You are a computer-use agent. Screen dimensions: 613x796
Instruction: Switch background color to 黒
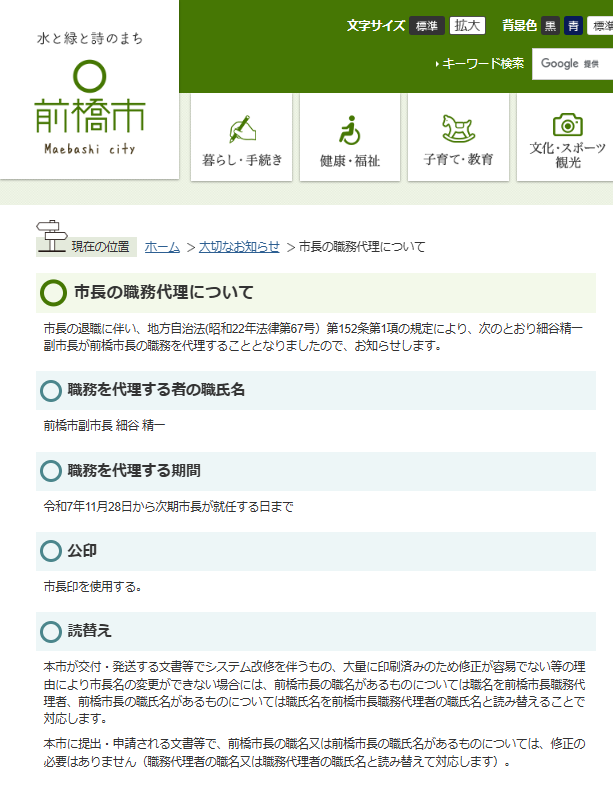(x=551, y=26)
